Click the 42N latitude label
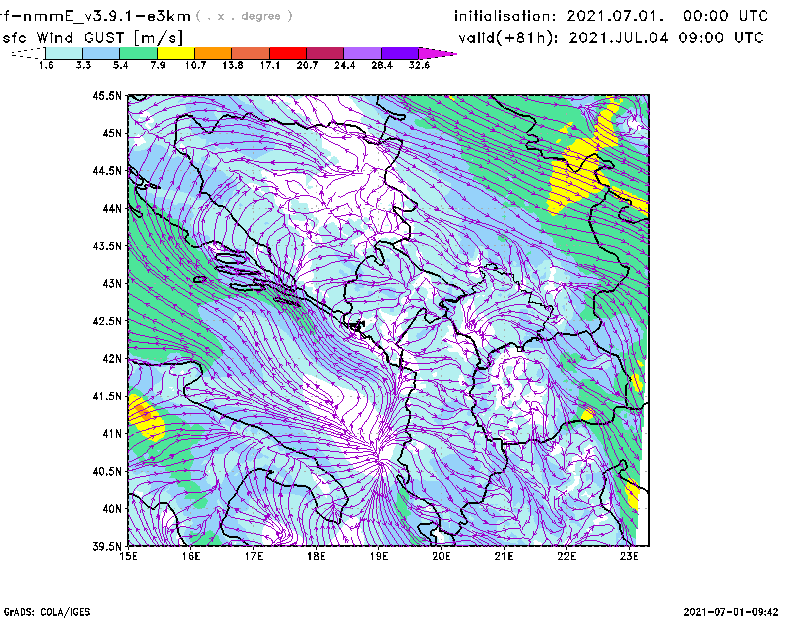The height and width of the screenshot is (618, 800). 112,358
